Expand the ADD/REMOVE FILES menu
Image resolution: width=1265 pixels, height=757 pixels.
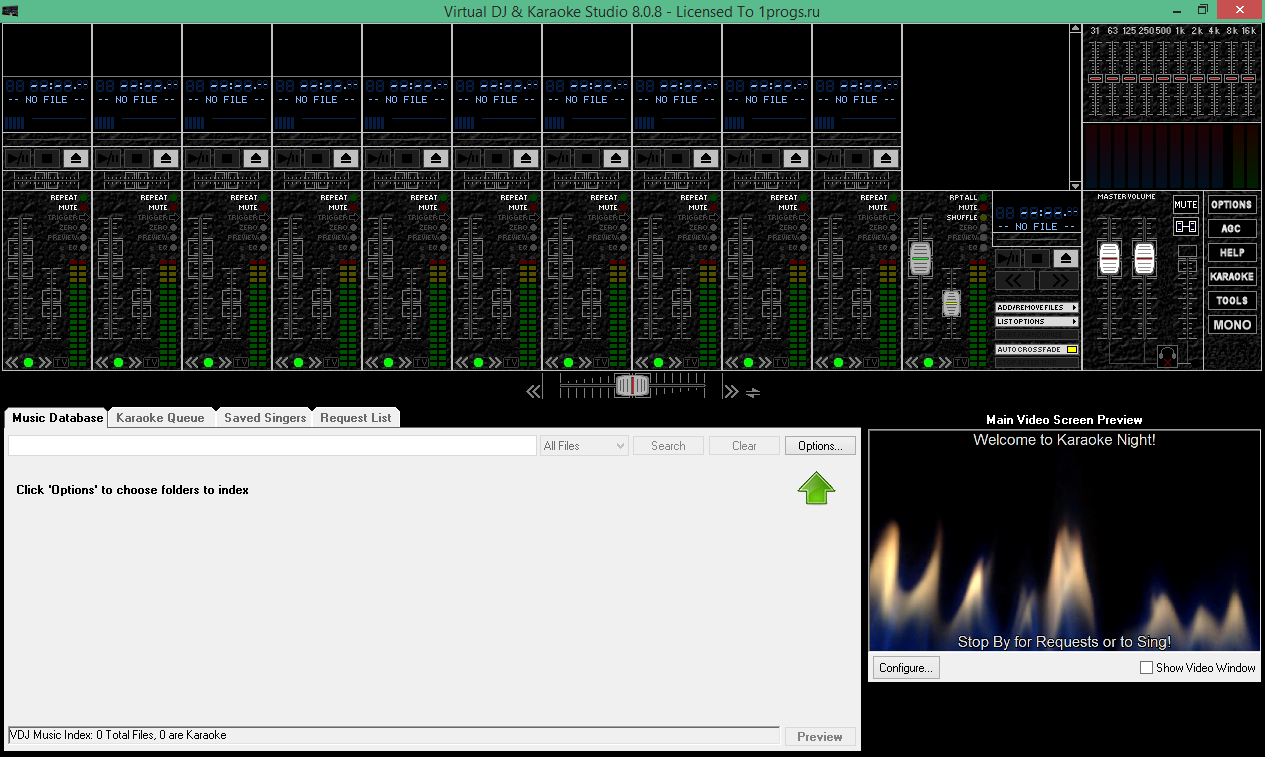pos(1037,308)
